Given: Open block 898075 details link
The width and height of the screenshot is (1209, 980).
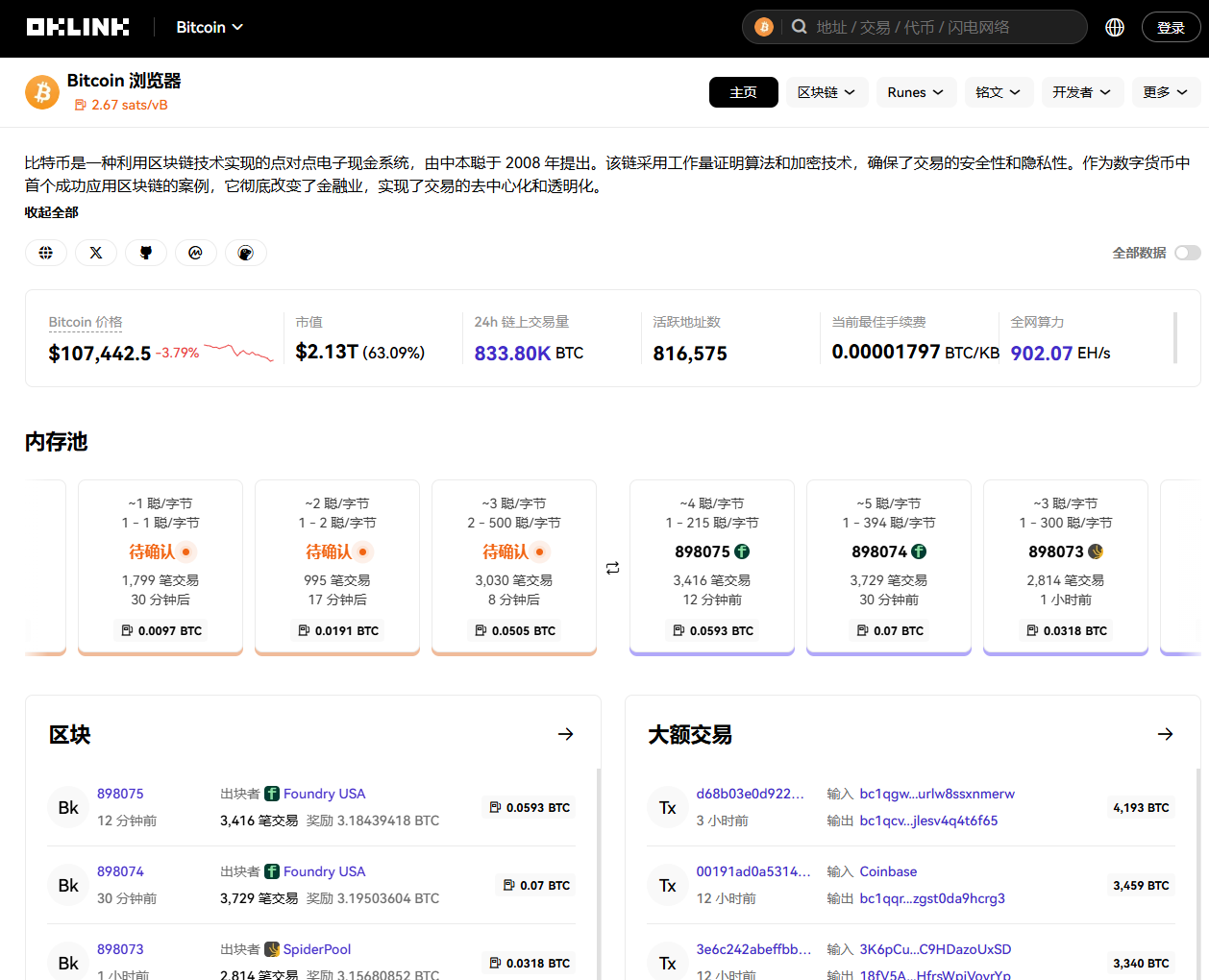Looking at the screenshot, I should [120, 793].
